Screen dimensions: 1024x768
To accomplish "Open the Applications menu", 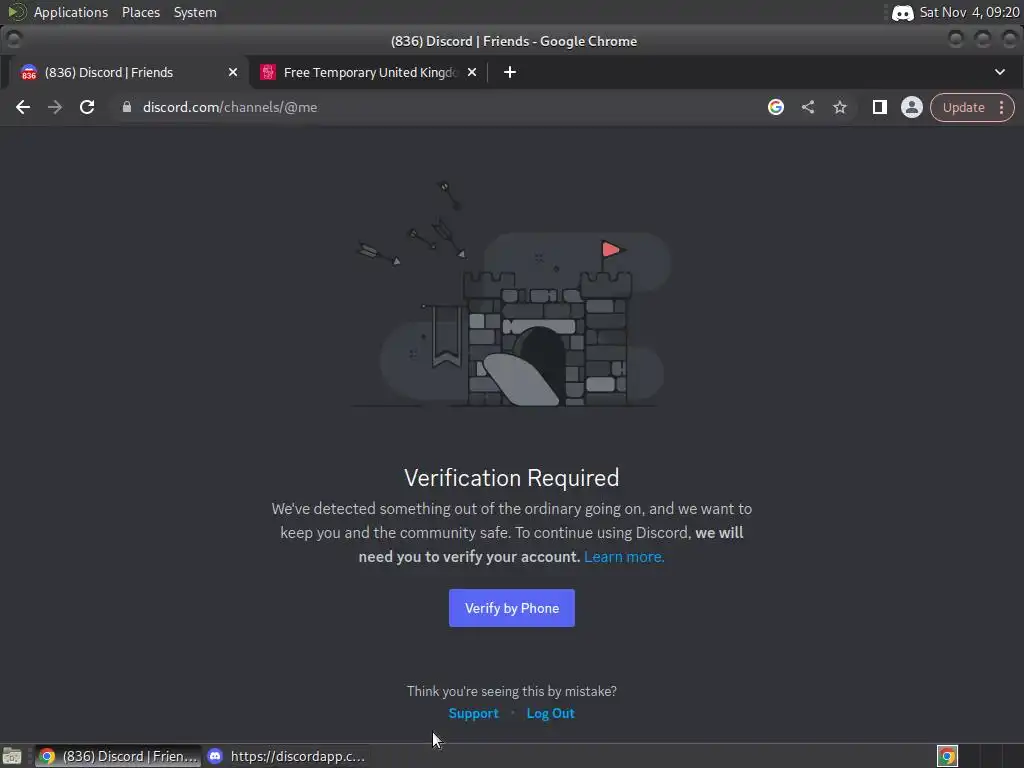I will tap(71, 12).
